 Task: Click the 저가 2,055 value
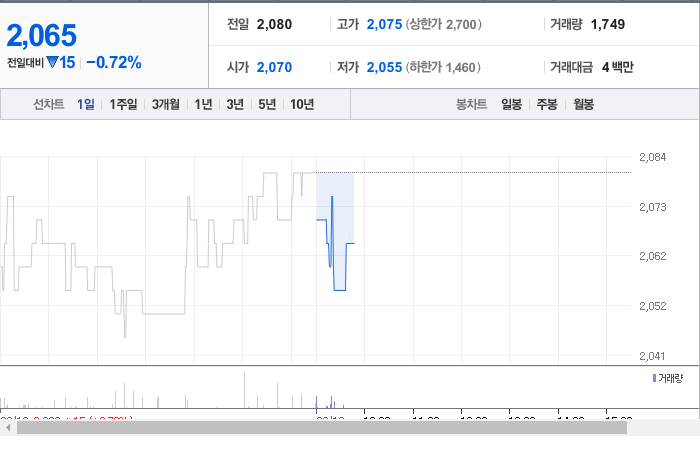pyautogui.click(x=384, y=67)
